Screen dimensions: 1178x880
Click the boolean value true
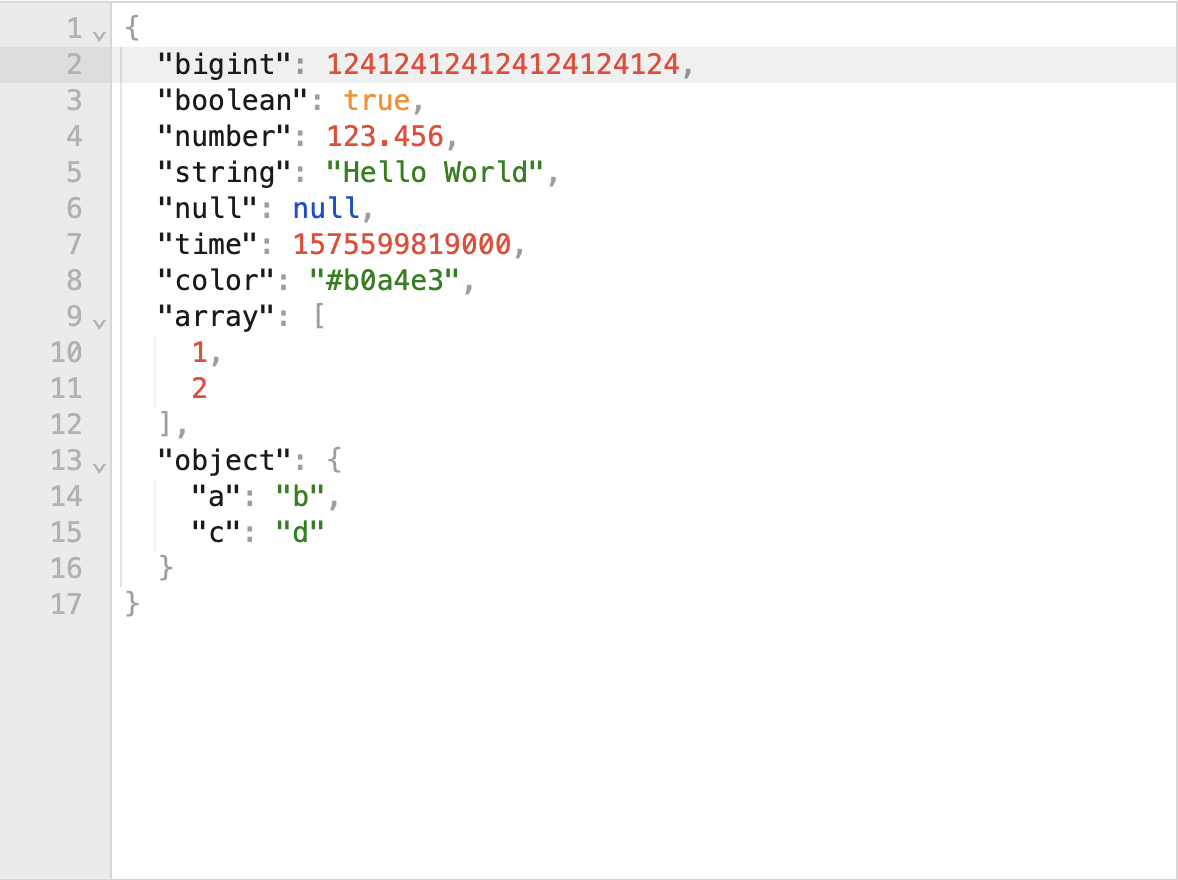(x=376, y=101)
